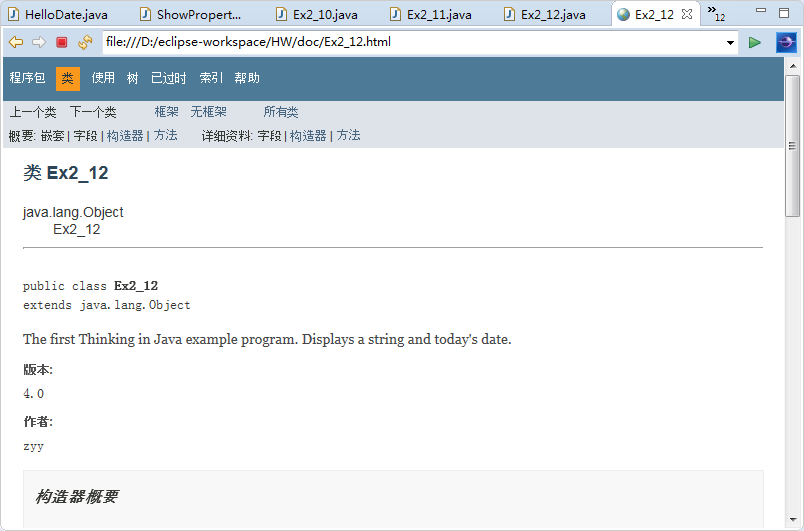
Task: Close the Ex2_12 browser tab
Action: 687,14
